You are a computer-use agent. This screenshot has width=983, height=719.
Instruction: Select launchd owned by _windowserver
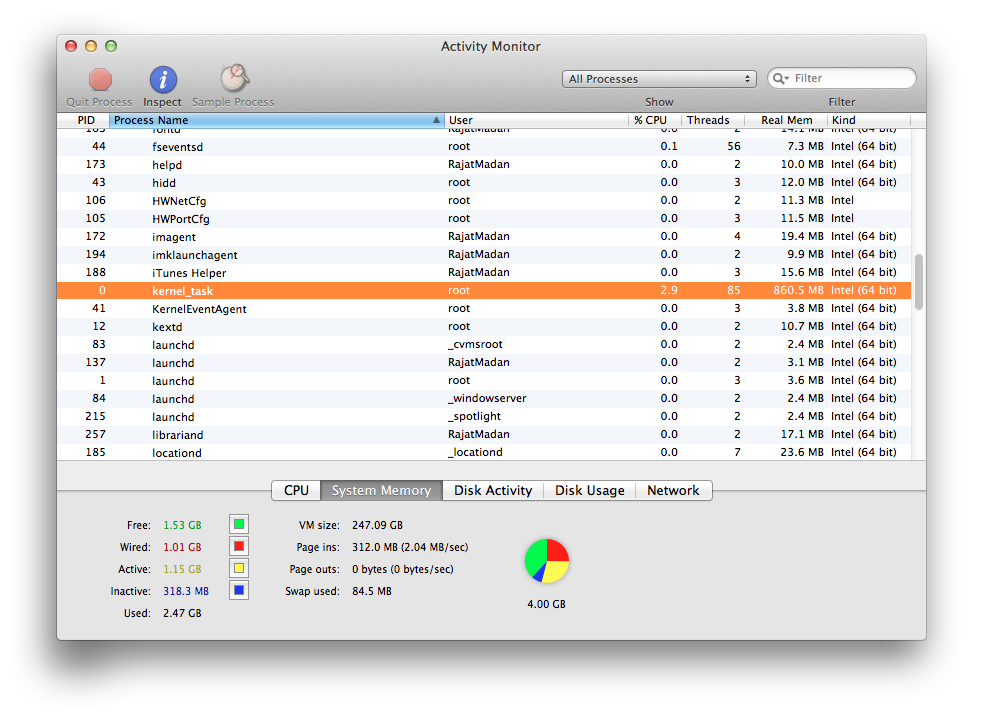point(484,398)
